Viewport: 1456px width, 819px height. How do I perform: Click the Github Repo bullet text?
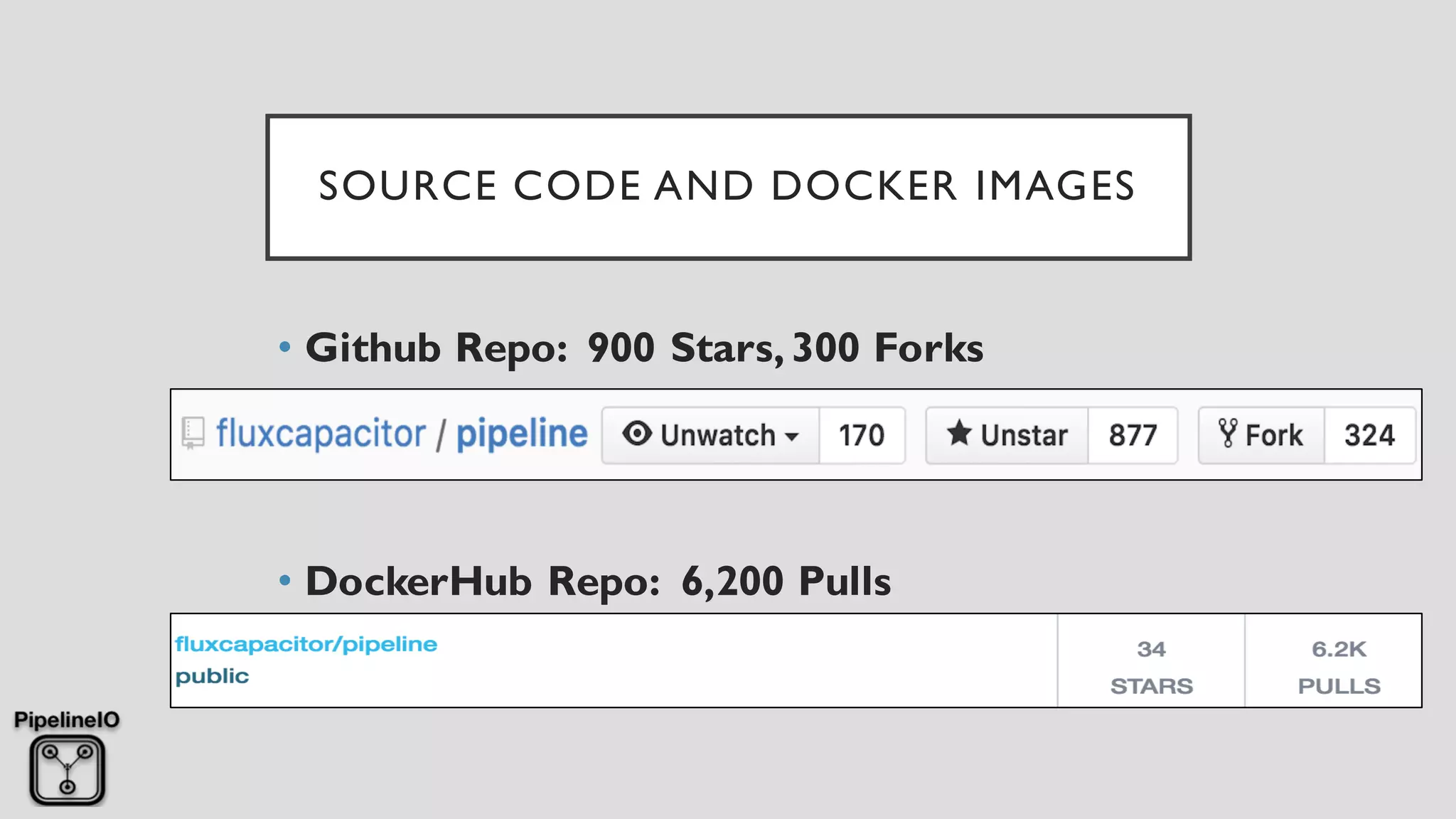645,348
